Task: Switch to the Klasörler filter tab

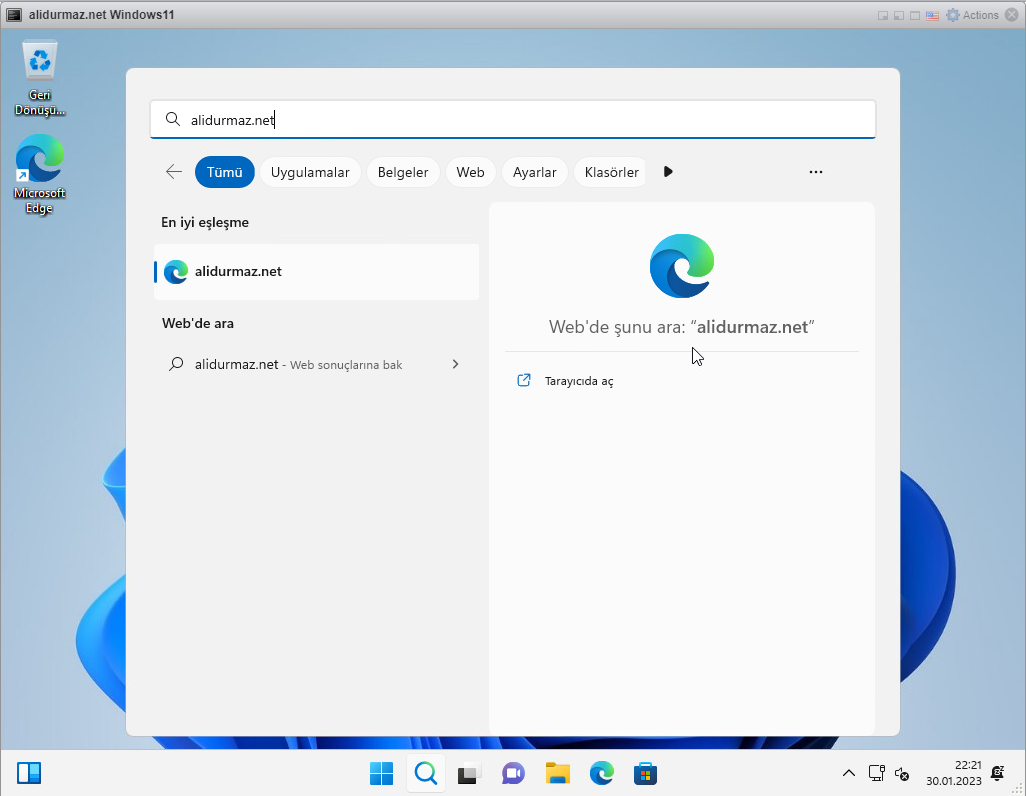Action: coord(611,172)
